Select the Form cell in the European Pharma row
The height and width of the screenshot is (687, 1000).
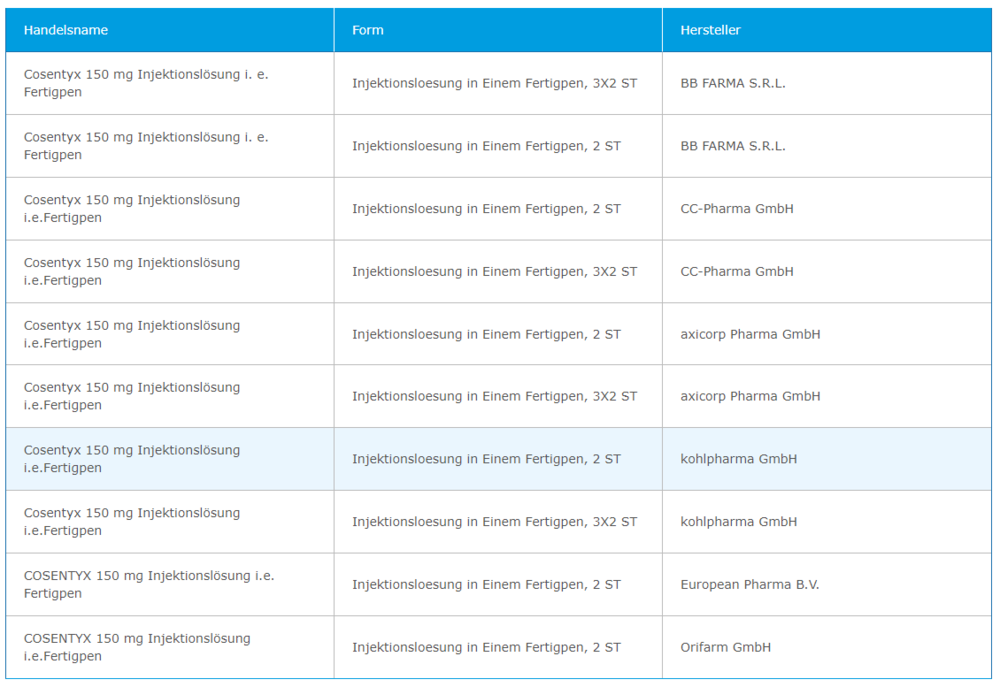[486, 584]
